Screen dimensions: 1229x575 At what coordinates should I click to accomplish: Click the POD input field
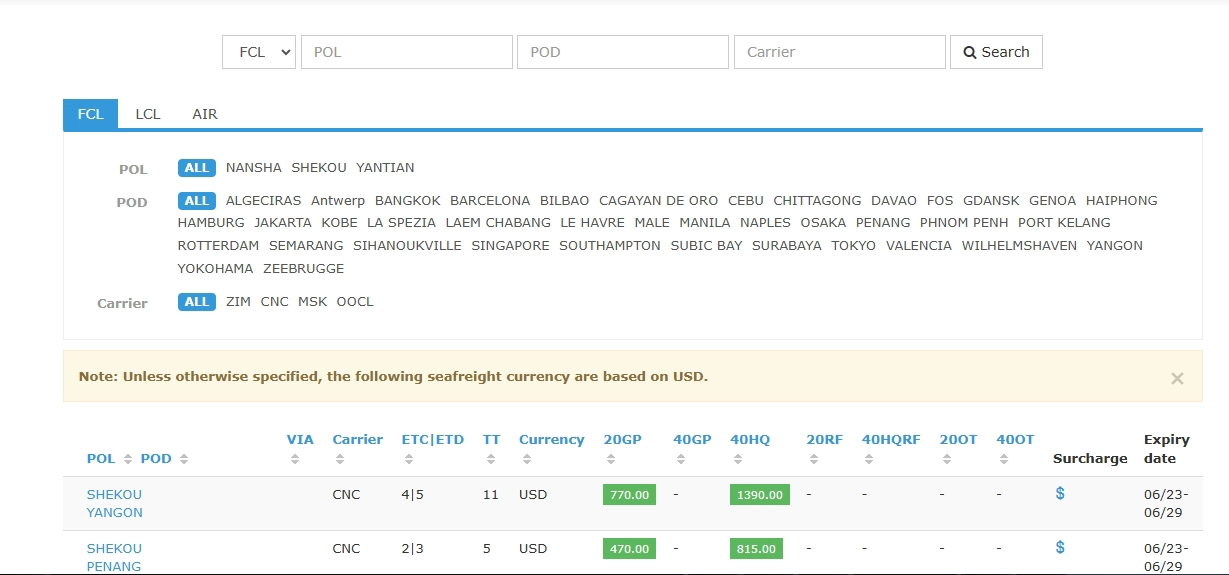(623, 52)
